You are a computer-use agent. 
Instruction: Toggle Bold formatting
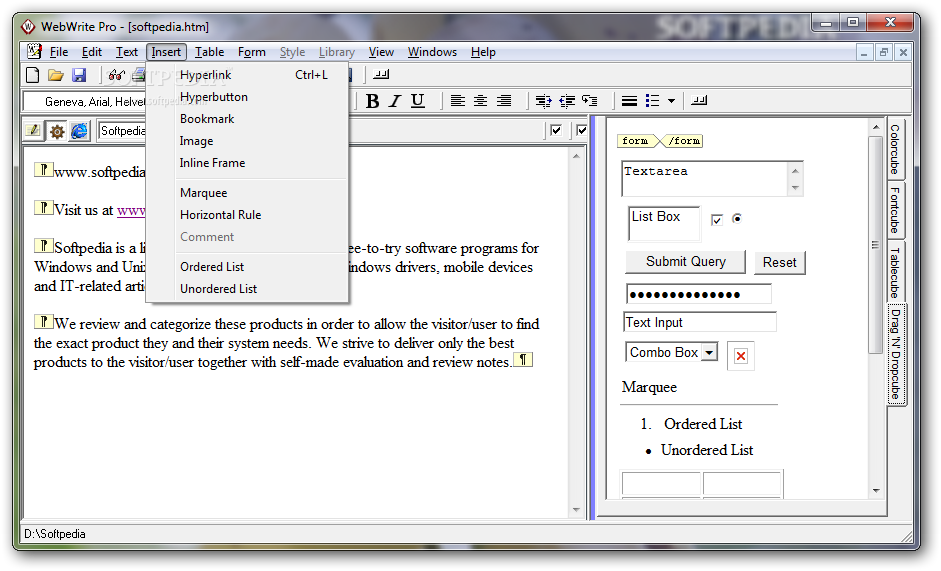coord(372,101)
